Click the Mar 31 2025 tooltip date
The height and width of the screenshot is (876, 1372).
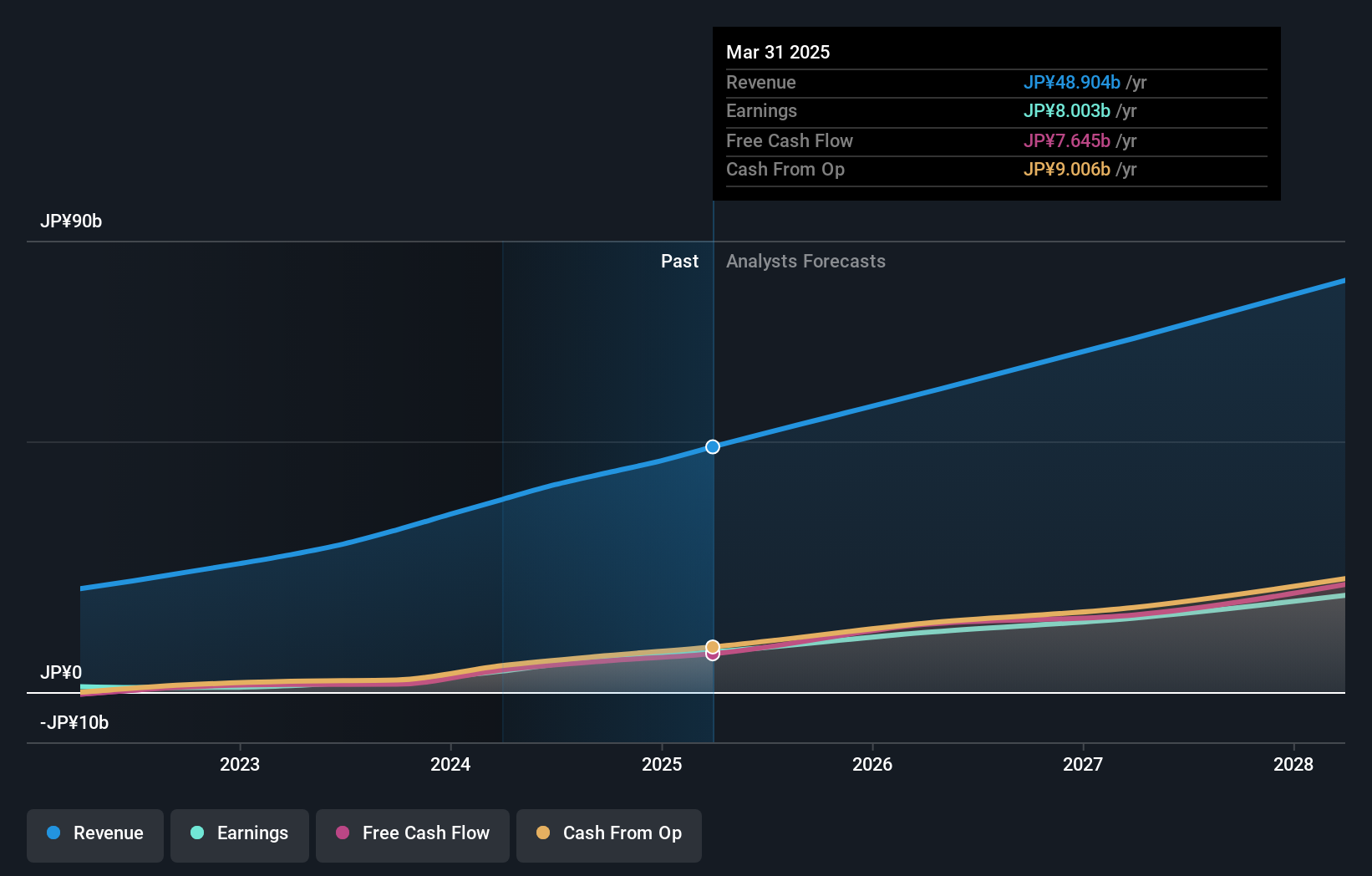[x=778, y=53]
